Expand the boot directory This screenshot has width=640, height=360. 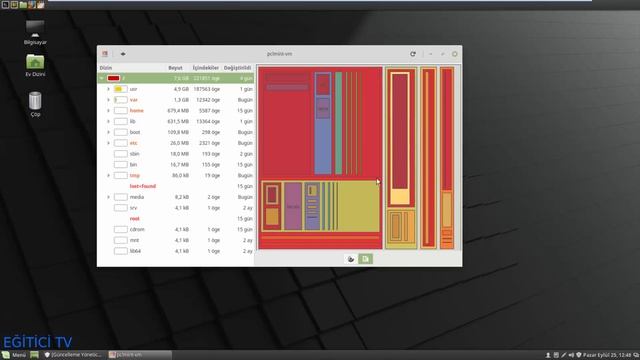click(109, 132)
